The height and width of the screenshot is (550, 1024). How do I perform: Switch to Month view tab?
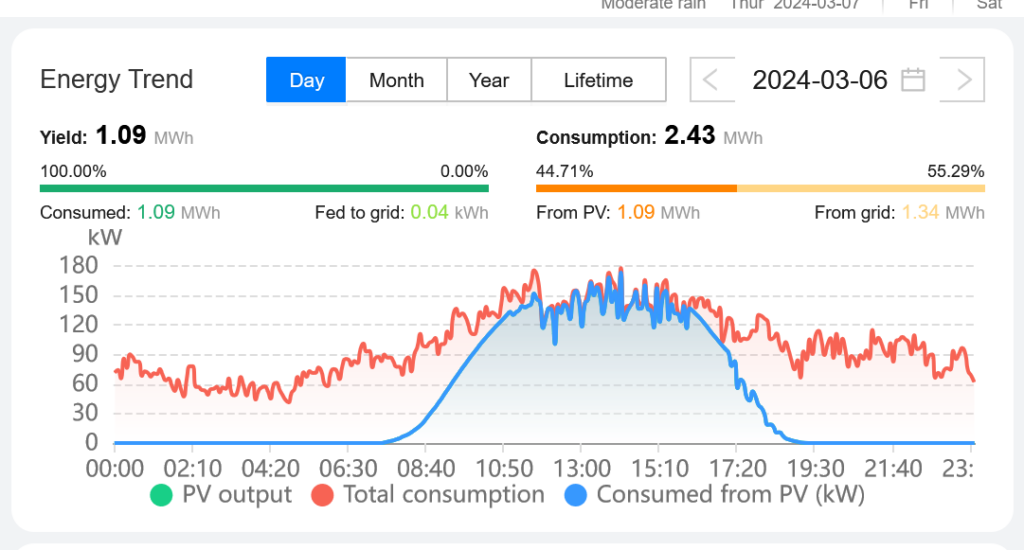[396, 80]
